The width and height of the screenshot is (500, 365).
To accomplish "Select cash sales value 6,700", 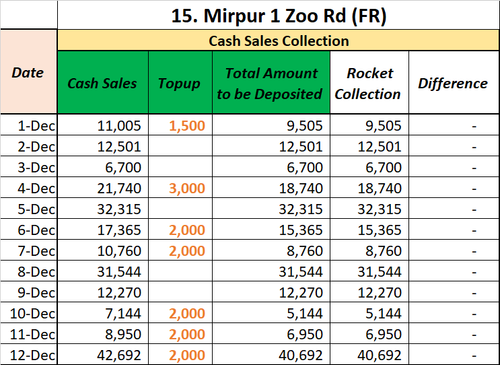I will pyautogui.click(x=103, y=167).
